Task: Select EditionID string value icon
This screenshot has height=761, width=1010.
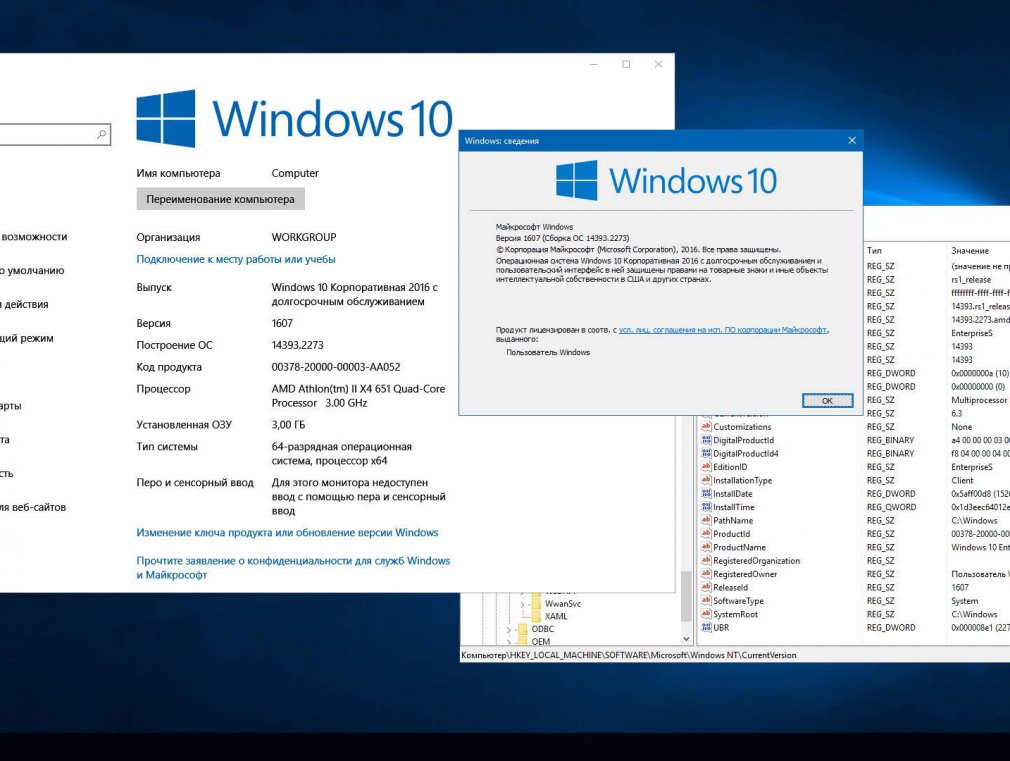Action: pos(706,467)
